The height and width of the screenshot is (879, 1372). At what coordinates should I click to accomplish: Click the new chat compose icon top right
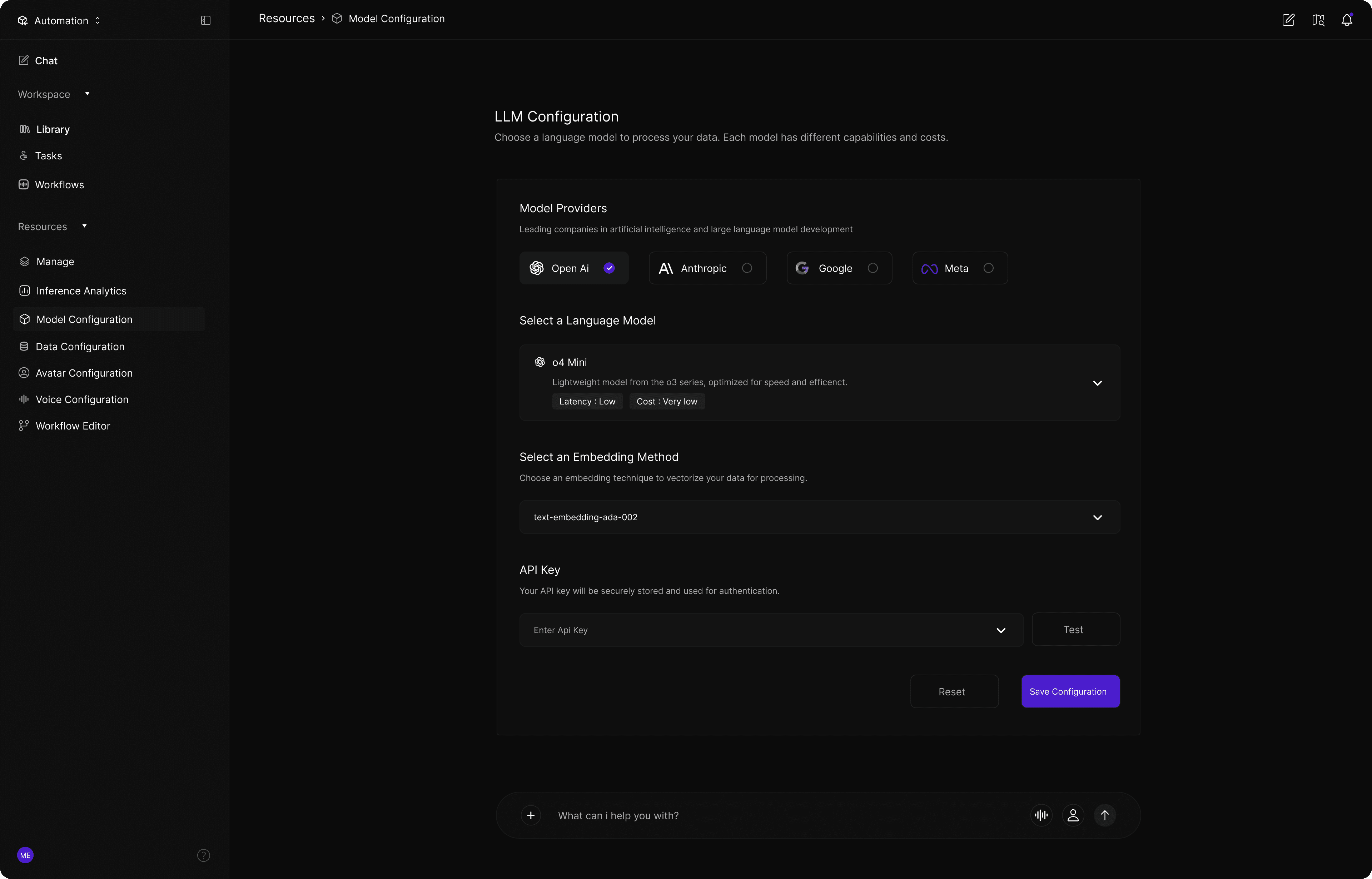(1288, 20)
